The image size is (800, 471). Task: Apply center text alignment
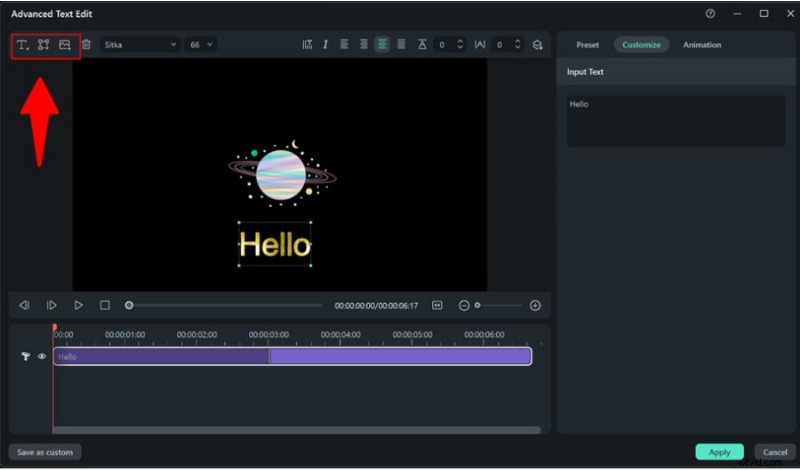pyautogui.click(x=382, y=45)
